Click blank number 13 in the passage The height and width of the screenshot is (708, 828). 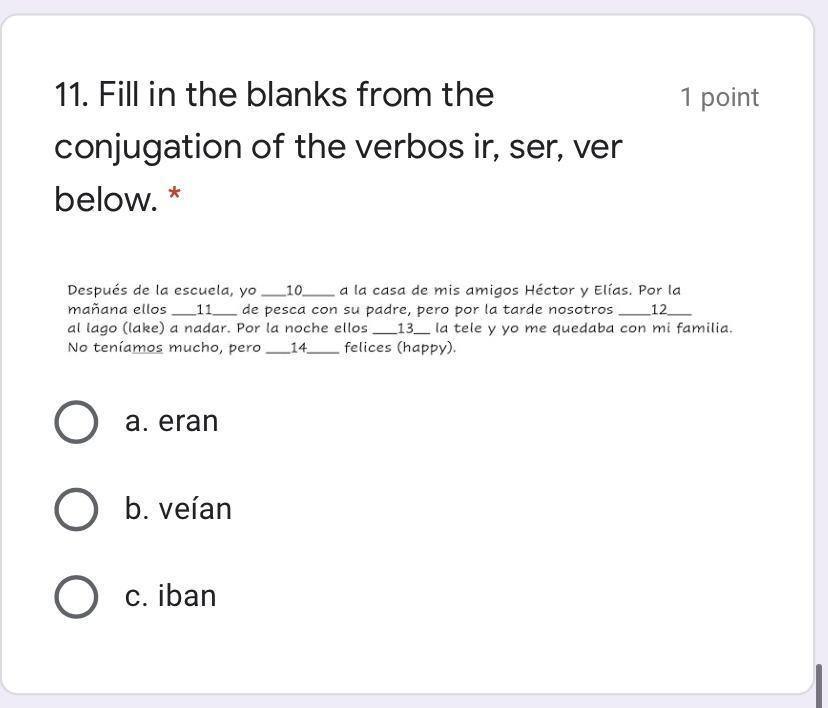pos(401,328)
